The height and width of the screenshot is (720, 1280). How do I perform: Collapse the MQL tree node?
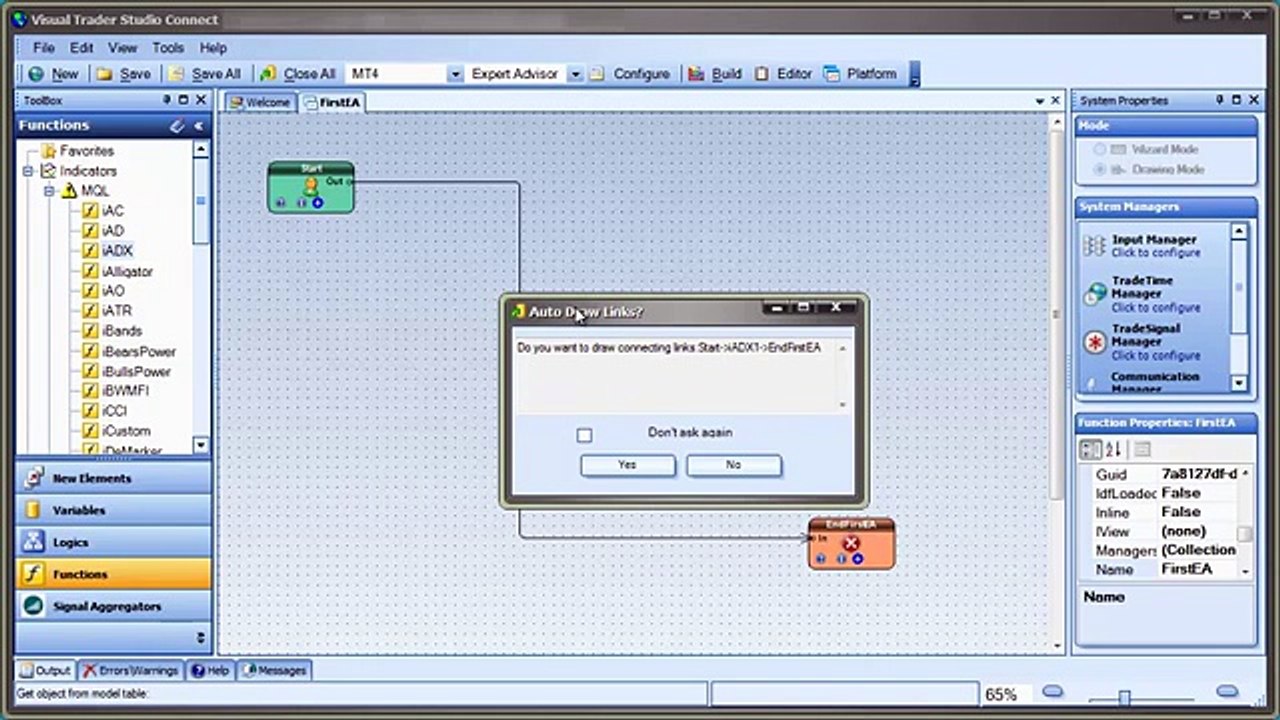[48, 191]
